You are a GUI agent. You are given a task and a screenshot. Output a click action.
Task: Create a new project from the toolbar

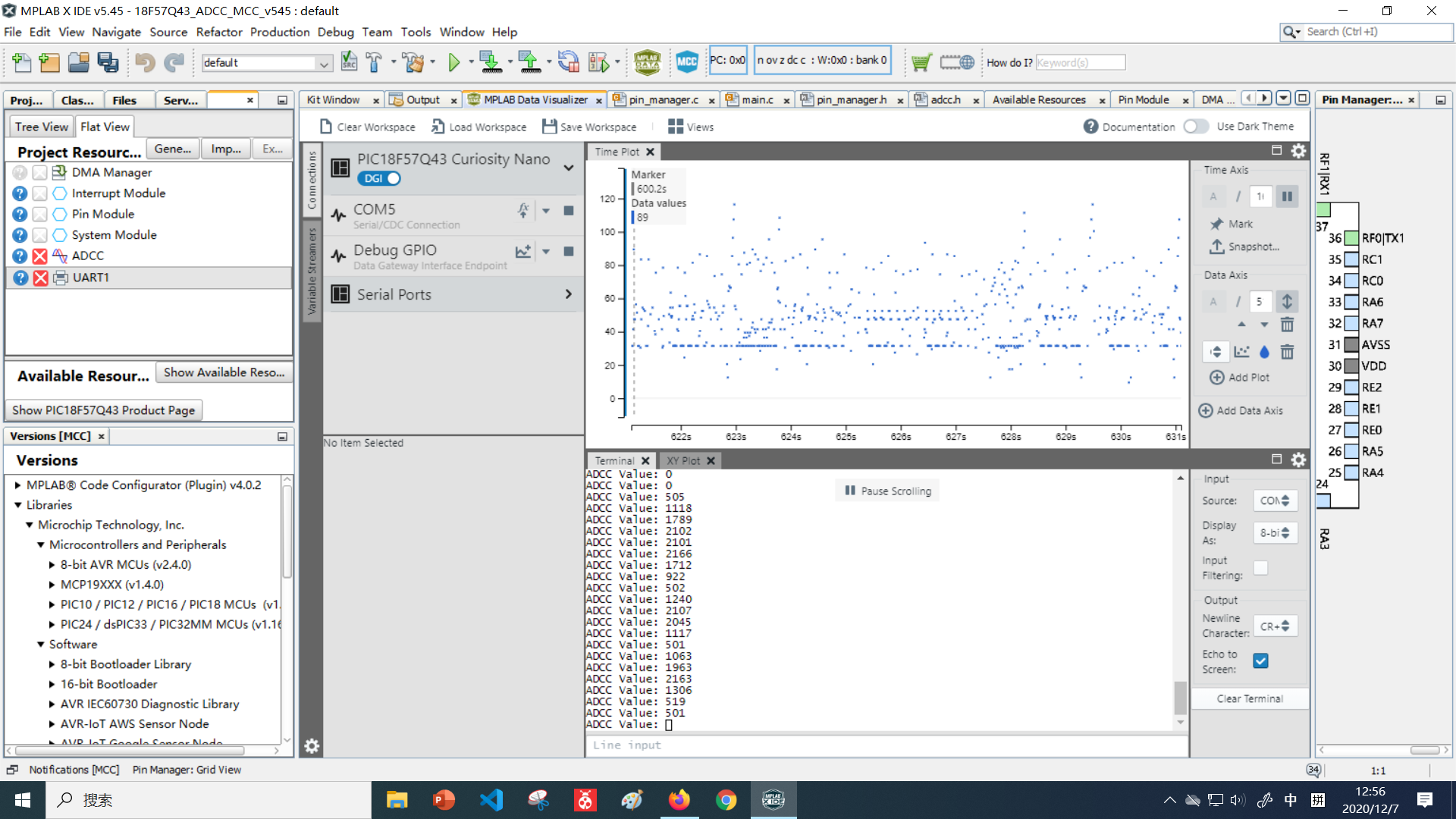click(x=50, y=62)
